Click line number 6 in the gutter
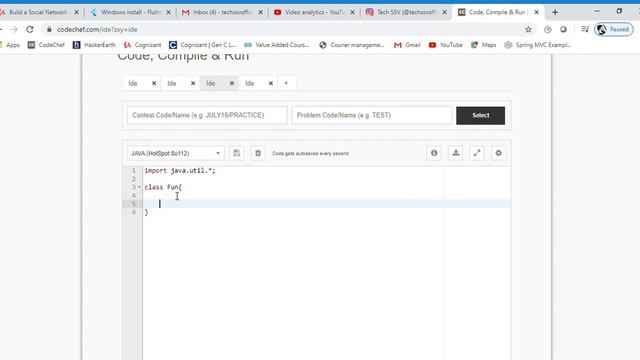This screenshot has width=640, height=360. pos(133,212)
